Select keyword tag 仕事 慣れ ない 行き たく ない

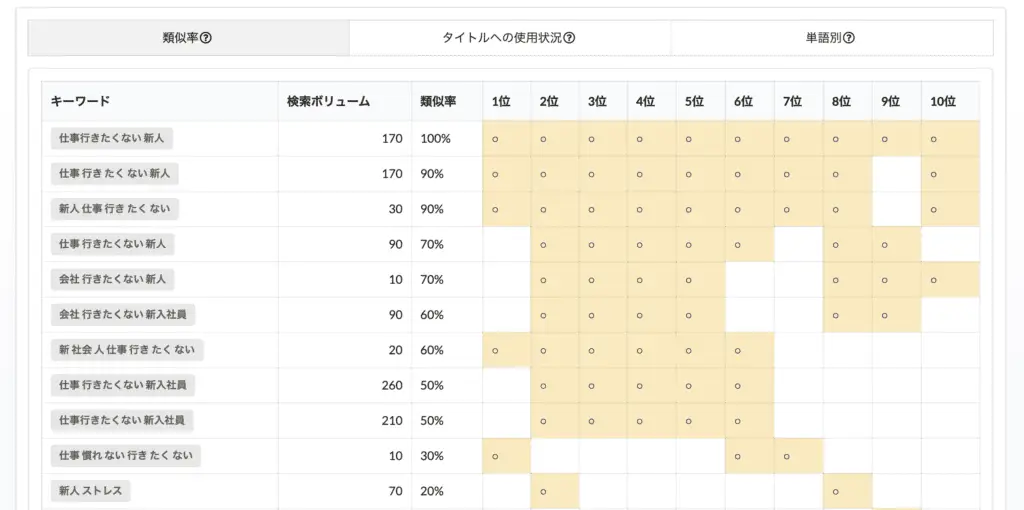[x=125, y=456]
